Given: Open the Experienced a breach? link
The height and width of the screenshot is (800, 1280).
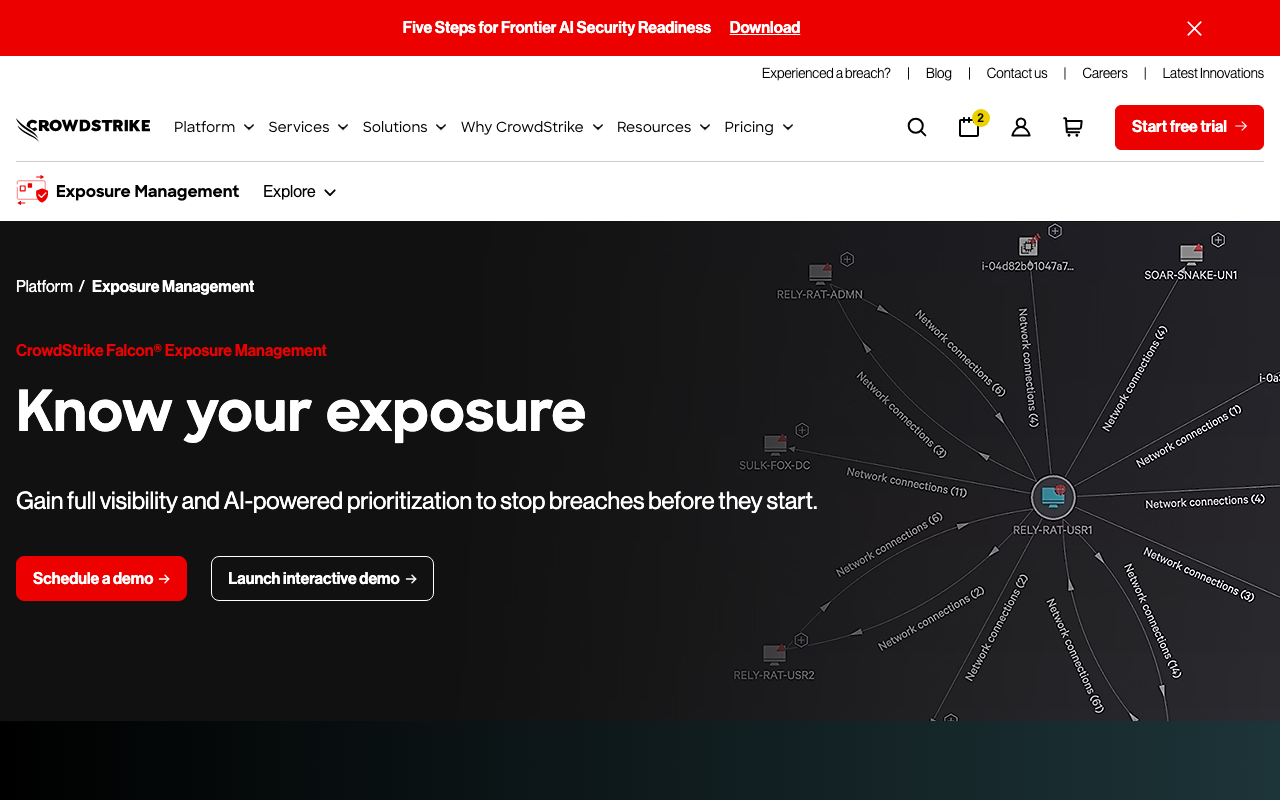Looking at the screenshot, I should (826, 73).
